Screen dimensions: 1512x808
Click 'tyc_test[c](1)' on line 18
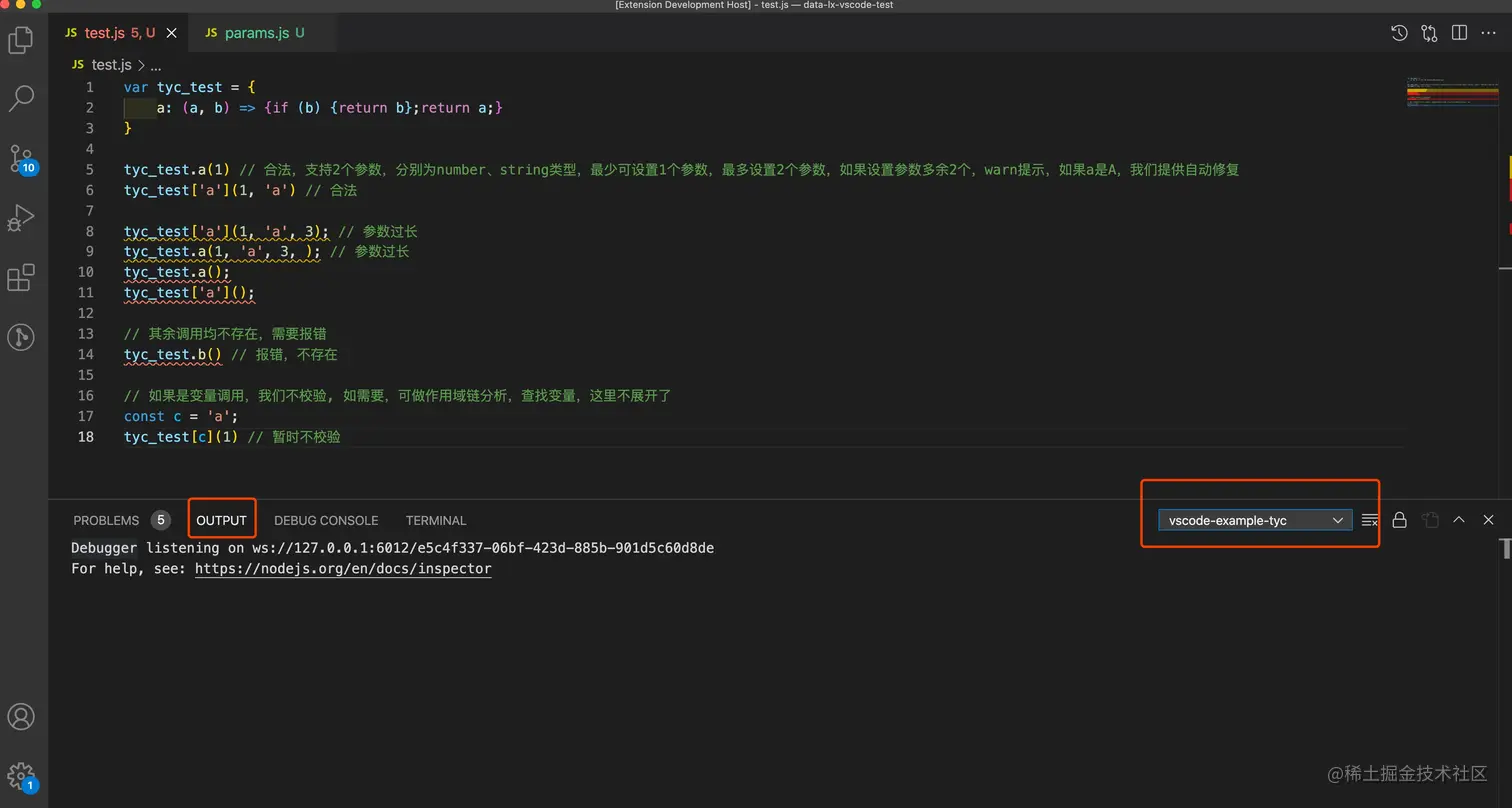click(181, 437)
